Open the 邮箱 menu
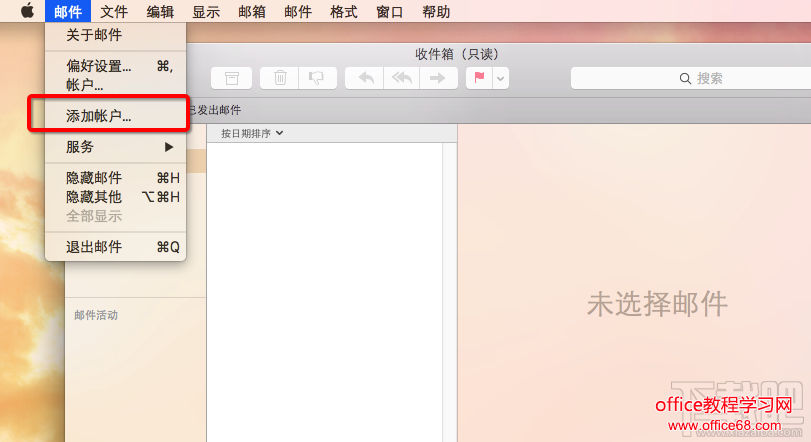811x442 pixels. click(x=252, y=11)
